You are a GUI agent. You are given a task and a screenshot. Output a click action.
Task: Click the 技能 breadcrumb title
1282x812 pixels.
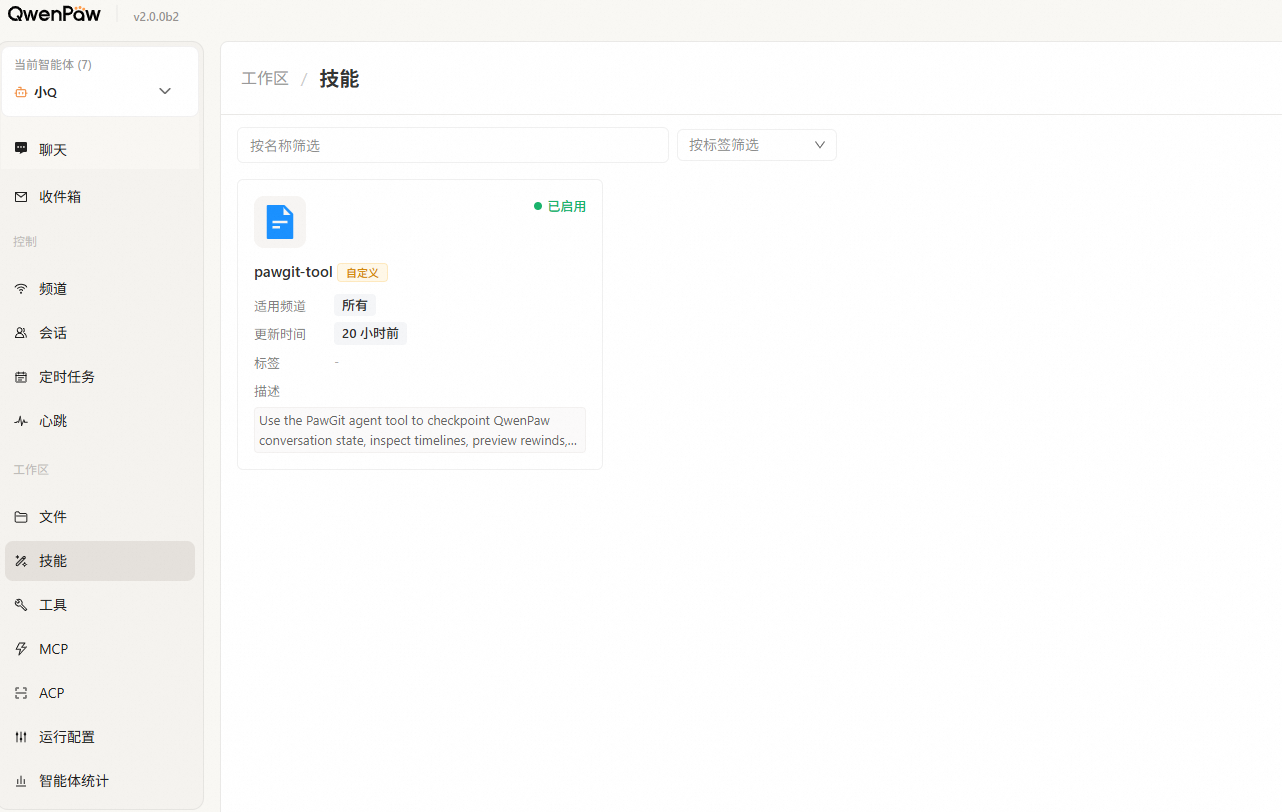(339, 78)
